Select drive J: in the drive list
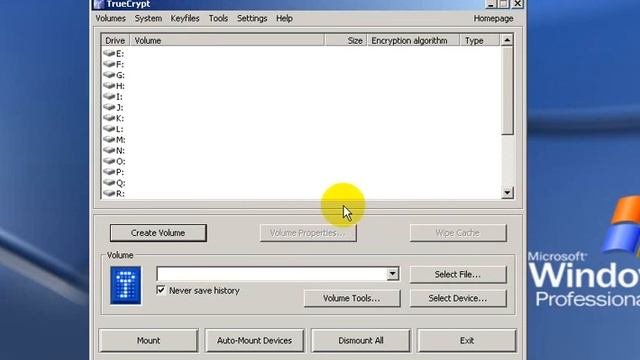Image resolution: width=640 pixels, height=360 pixels. [113, 107]
